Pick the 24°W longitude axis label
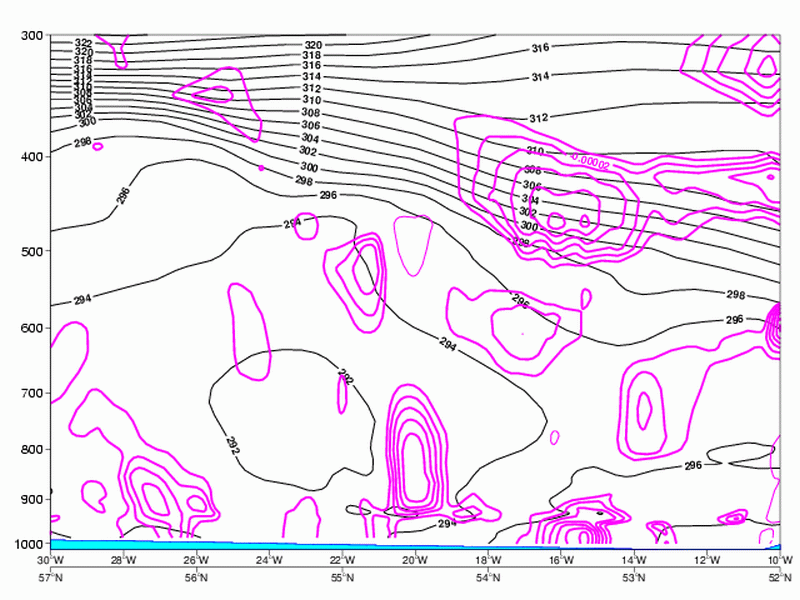The height and width of the screenshot is (600, 800). click(x=269, y=560)
